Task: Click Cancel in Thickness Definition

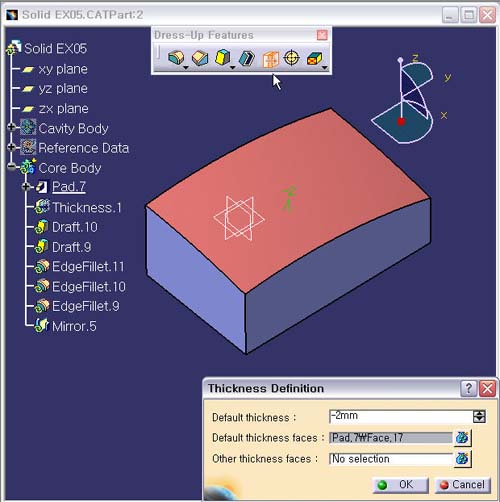Action: coord(463,484)
